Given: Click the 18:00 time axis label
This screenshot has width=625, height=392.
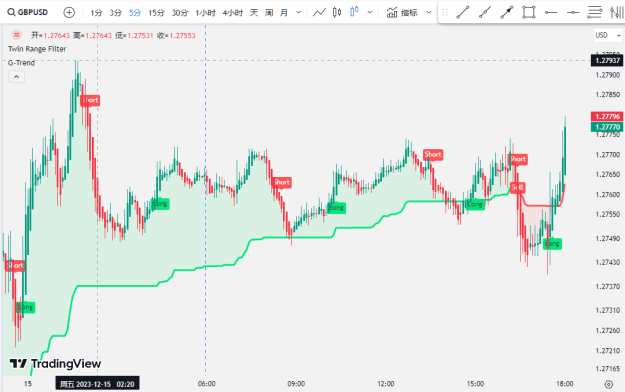Looking at the screenshot, I should point(565,384).
